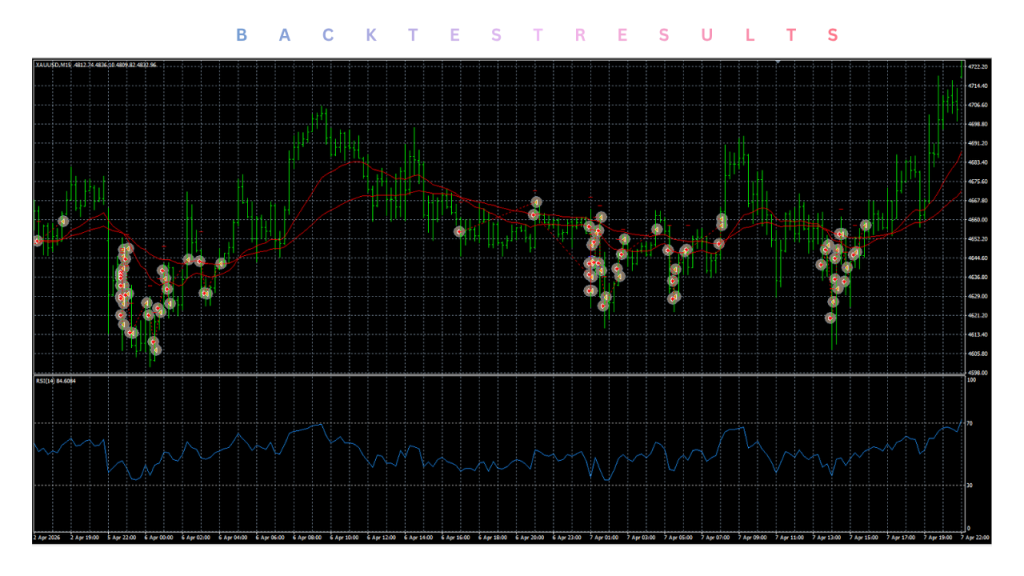
Task: Select the 4706.60 price axis label
Action: (x=978, y=104)
